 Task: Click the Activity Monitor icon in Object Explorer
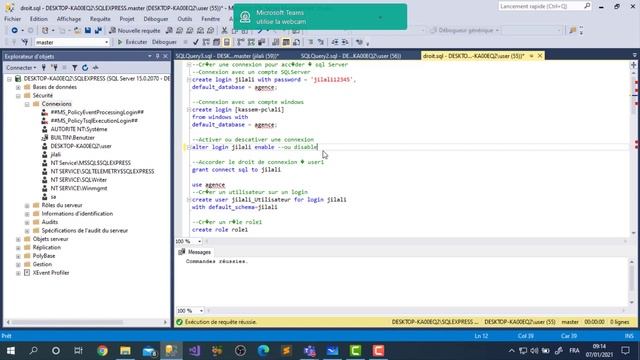pyautogui.click(x=96, y=68)
